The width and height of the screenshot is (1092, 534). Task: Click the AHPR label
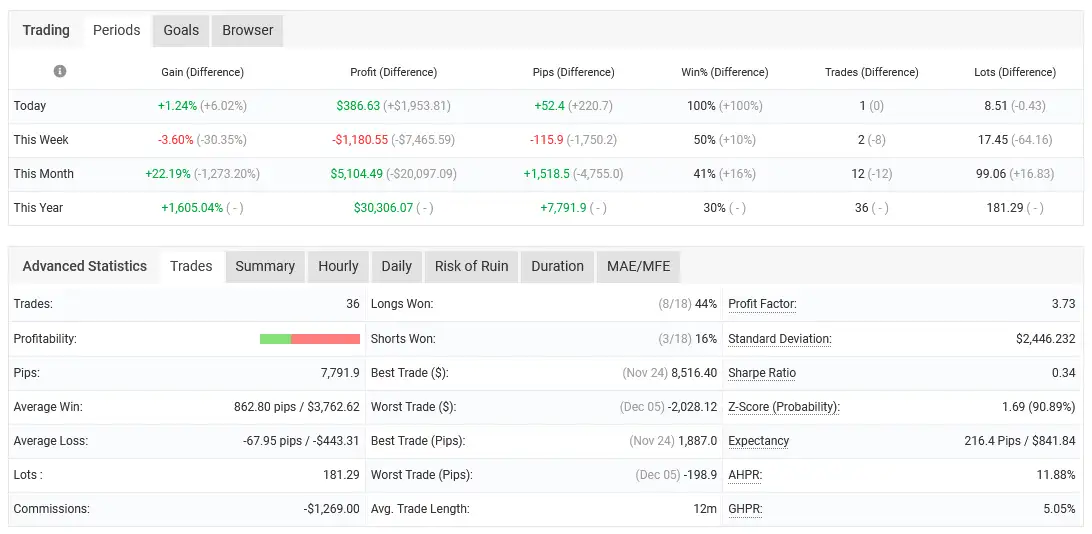[746, 475]
